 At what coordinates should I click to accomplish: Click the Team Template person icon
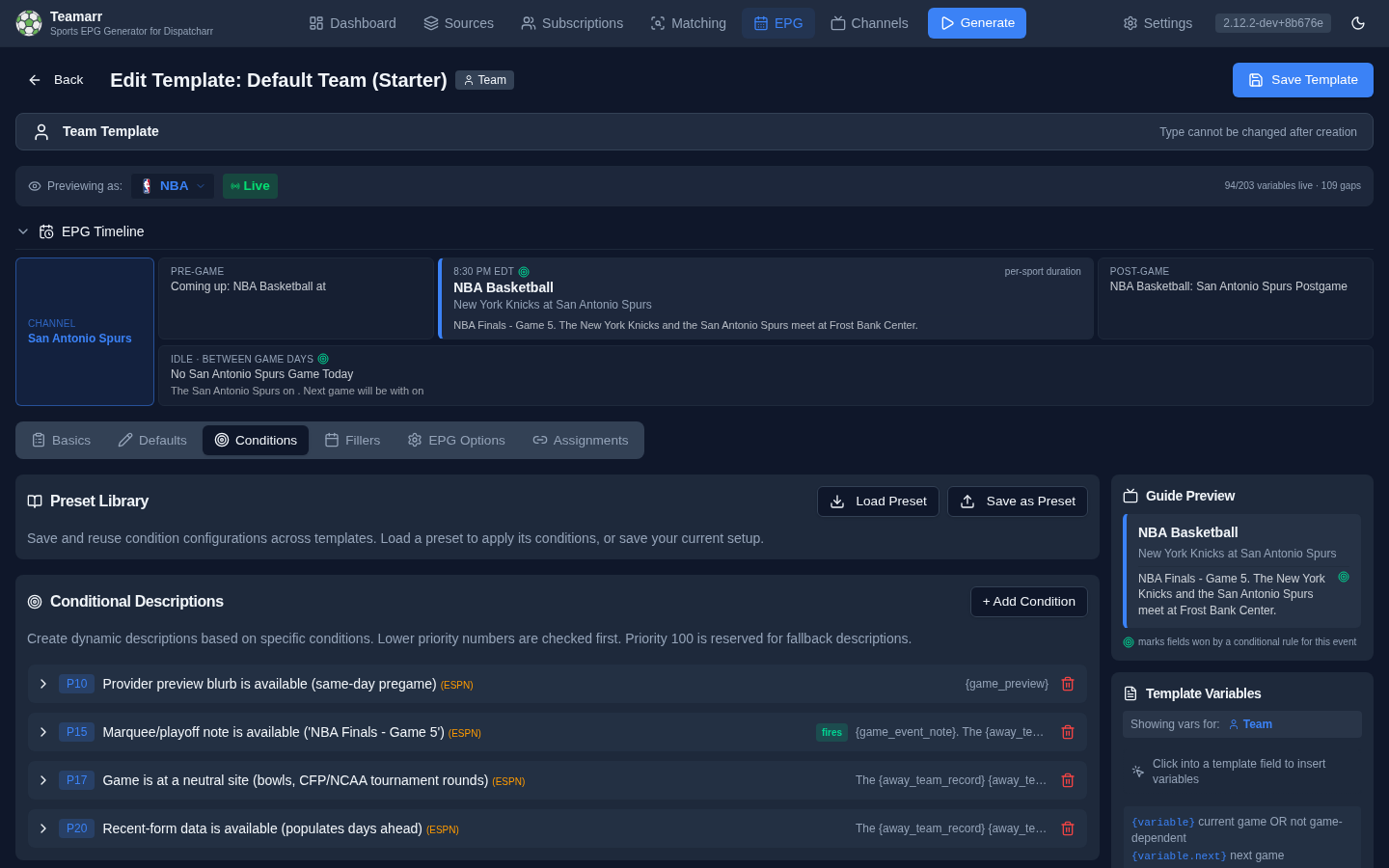tap(41, 132)
